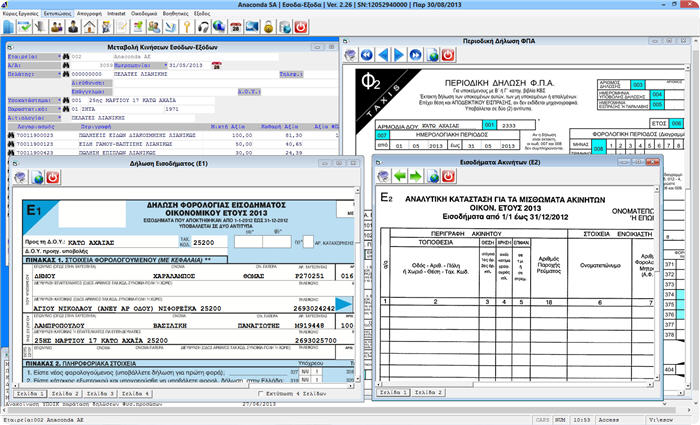
Task: Click the database with globe toolbar icon
Action: 284,27
